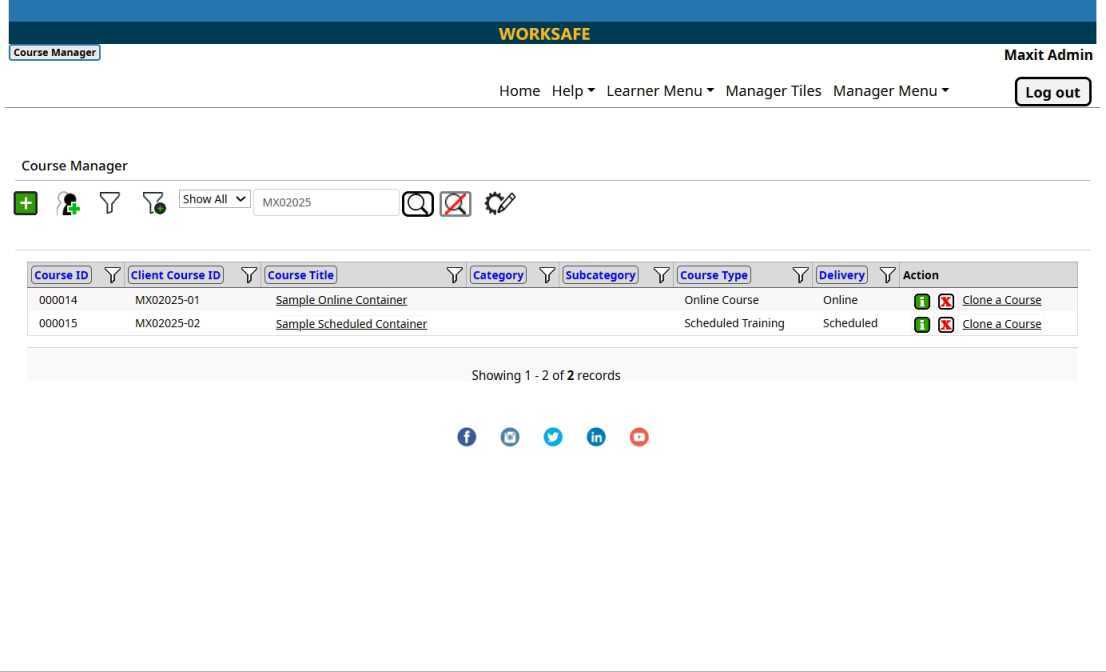
Task: Clone the Sample Online Container course
Action: (1001, 300)
